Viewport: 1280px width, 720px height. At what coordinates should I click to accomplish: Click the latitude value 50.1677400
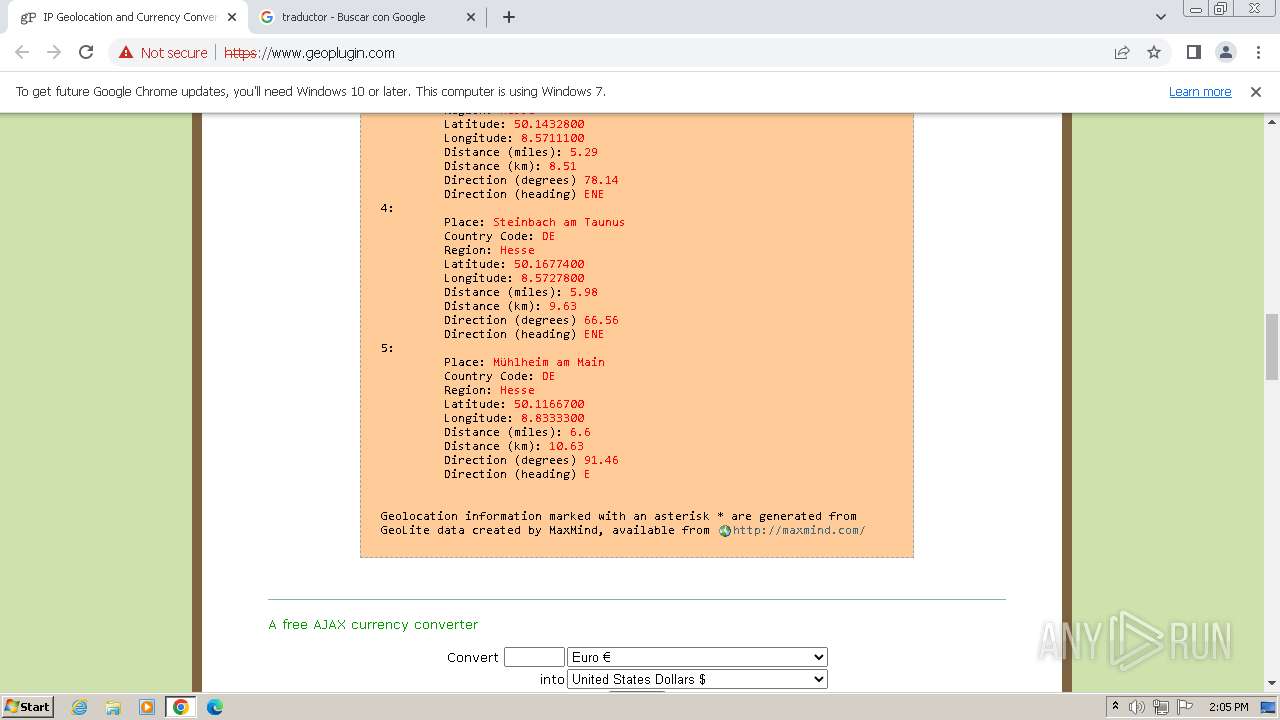point(549,264)
